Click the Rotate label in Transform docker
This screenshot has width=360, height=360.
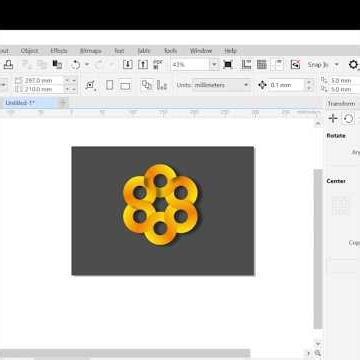[x=336, y=136]
